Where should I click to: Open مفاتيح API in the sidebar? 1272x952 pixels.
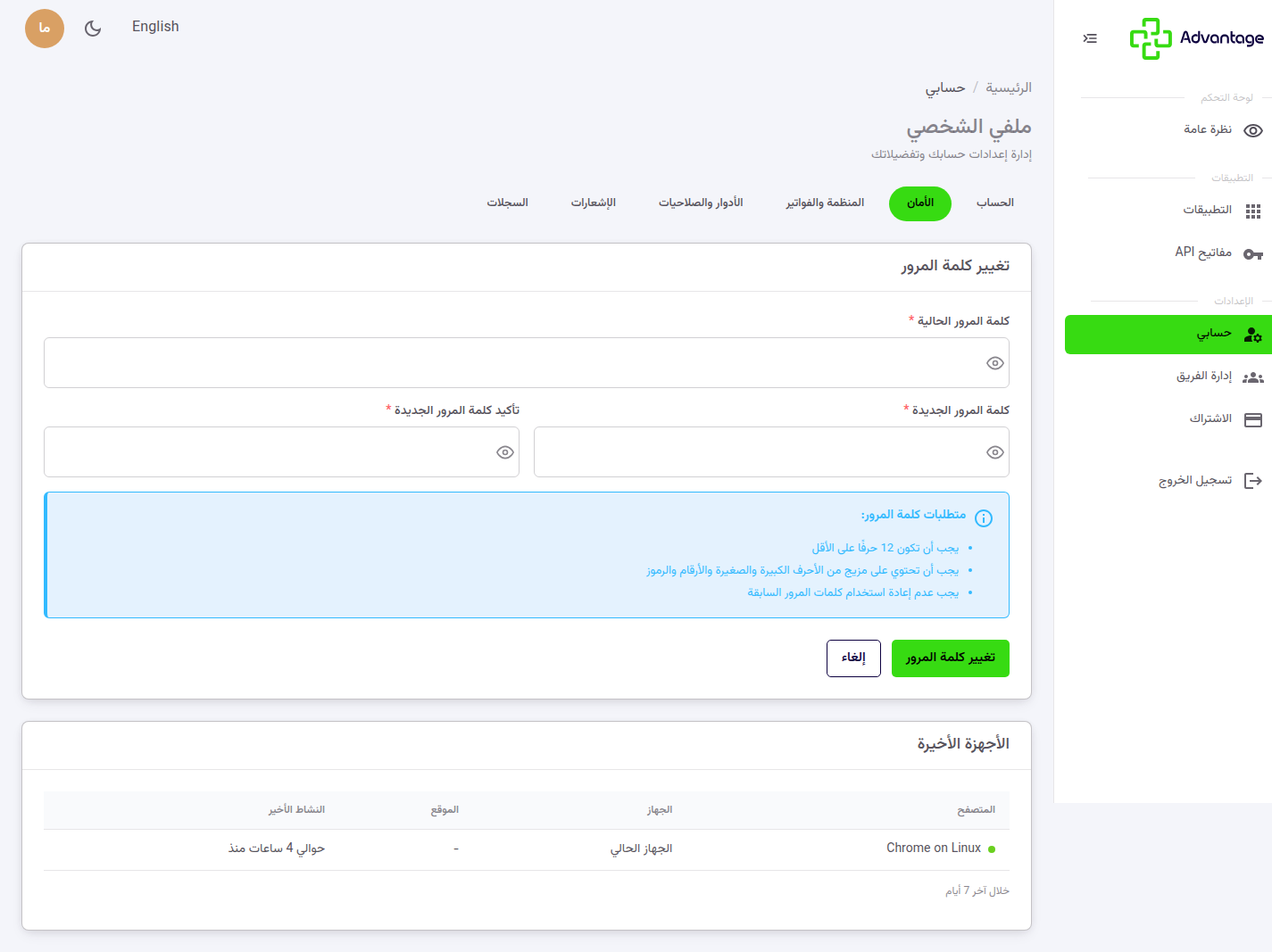1168,253
